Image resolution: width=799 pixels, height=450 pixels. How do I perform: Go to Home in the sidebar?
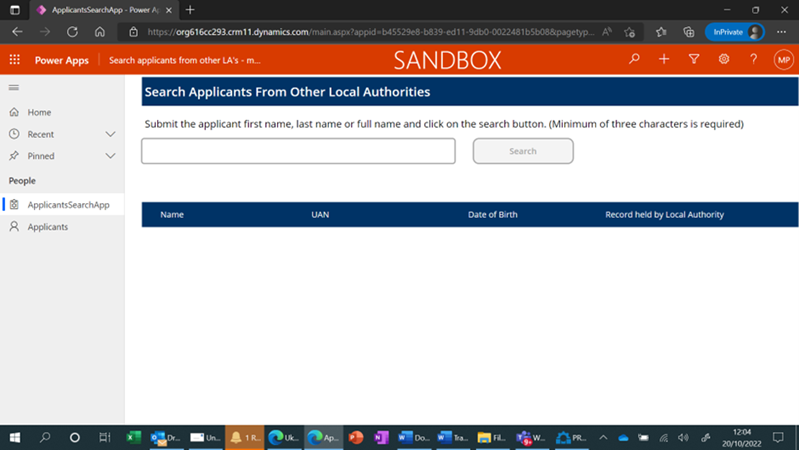40,112
